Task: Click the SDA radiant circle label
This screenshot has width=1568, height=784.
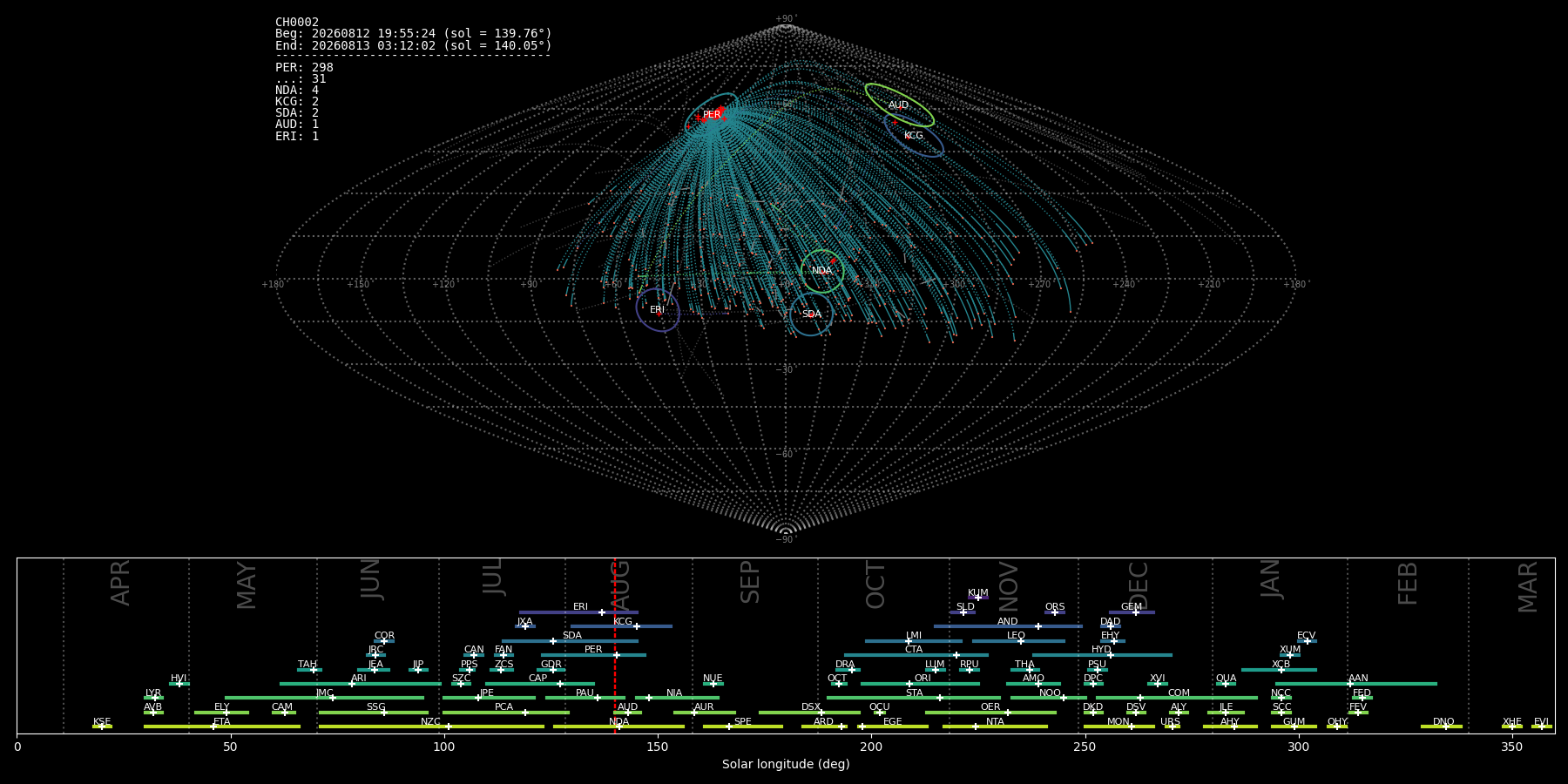Action: pyautogui.click(x=811, y=314)
